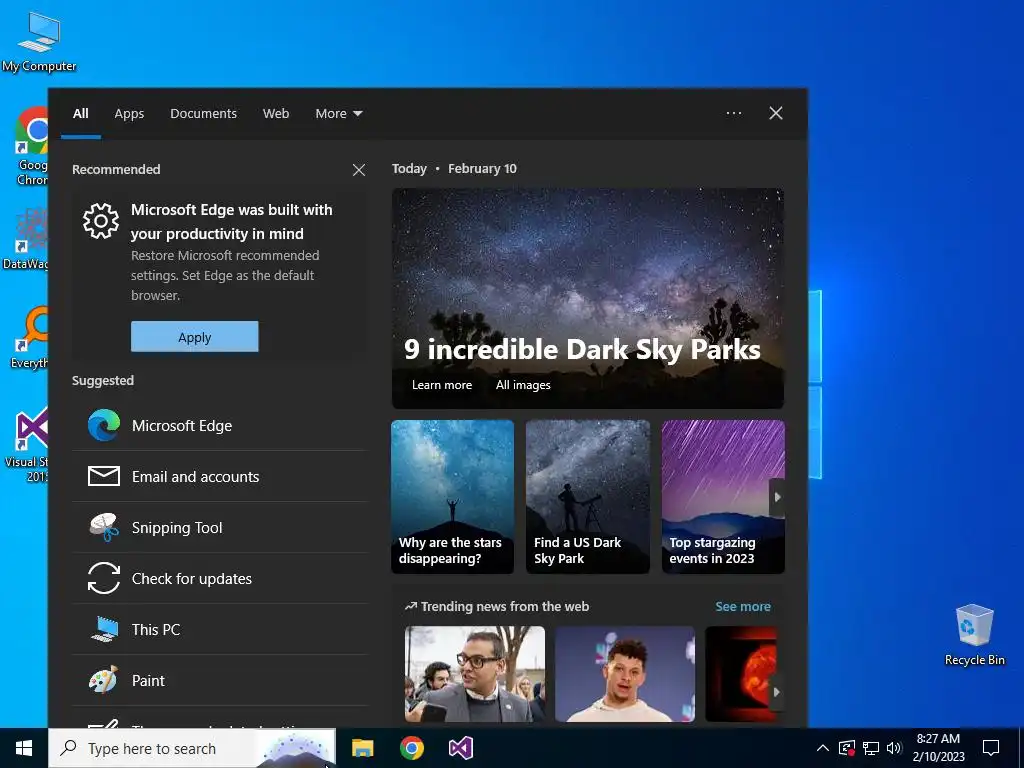Viewport: 1024px width, 768px height.
Task: Open the volume control in tray
Action: 894,748
